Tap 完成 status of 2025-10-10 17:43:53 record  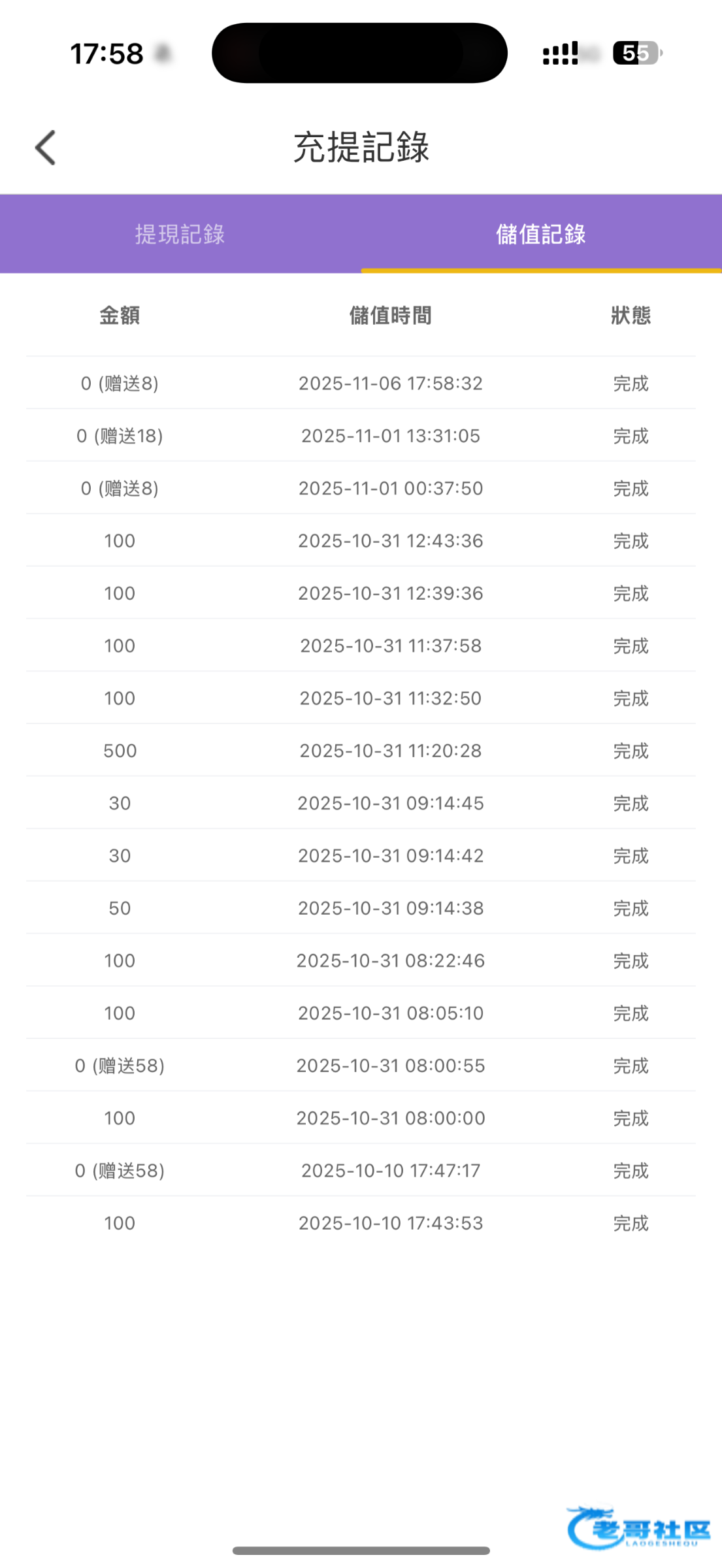point(631,1223)
